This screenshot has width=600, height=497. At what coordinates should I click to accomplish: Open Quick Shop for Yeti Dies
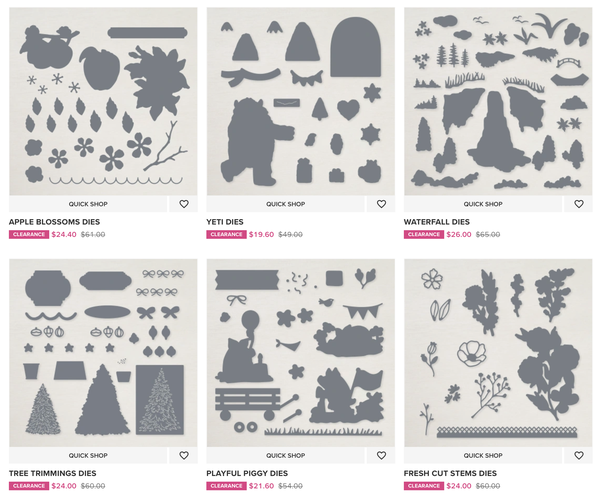[x=285, y=204]
